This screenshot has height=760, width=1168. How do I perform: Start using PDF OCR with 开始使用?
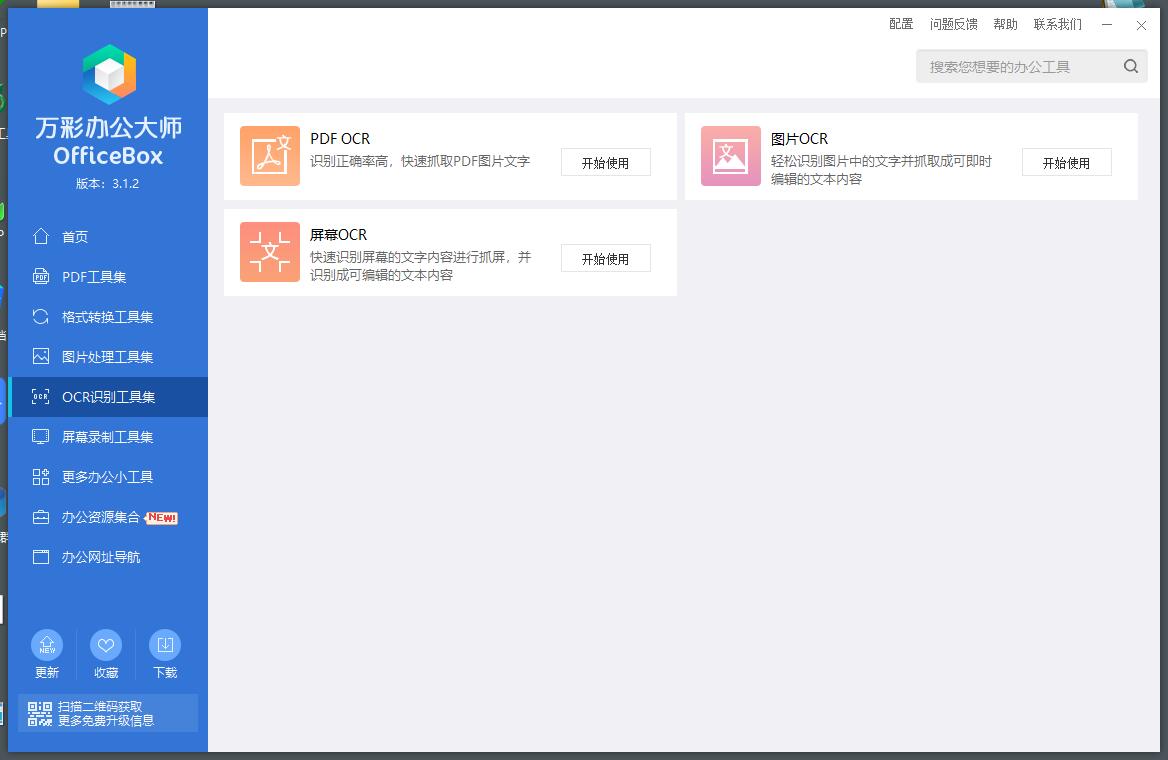(x=606, y=162)
